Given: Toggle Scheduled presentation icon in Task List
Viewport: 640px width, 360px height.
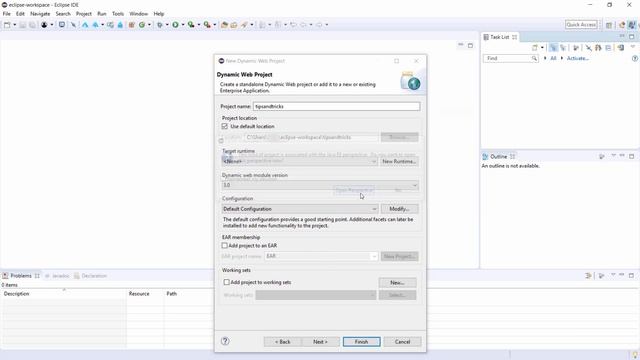Looking at the screenshot, I should tap(563, 48).
